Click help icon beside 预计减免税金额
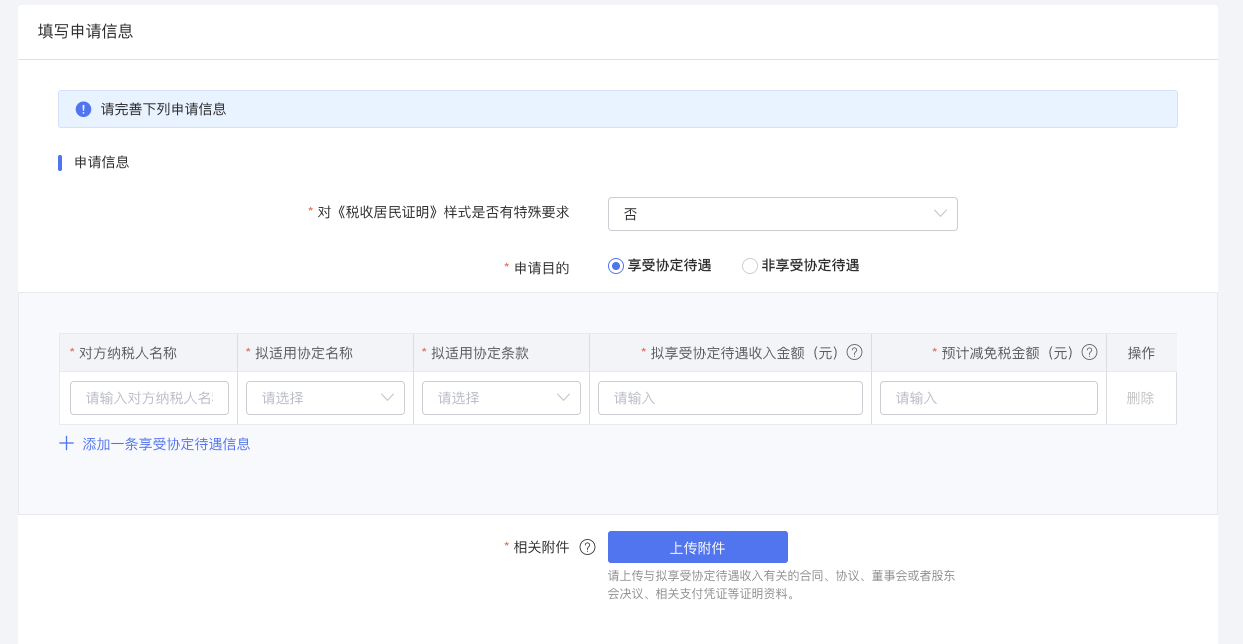 click(1089, 352)
